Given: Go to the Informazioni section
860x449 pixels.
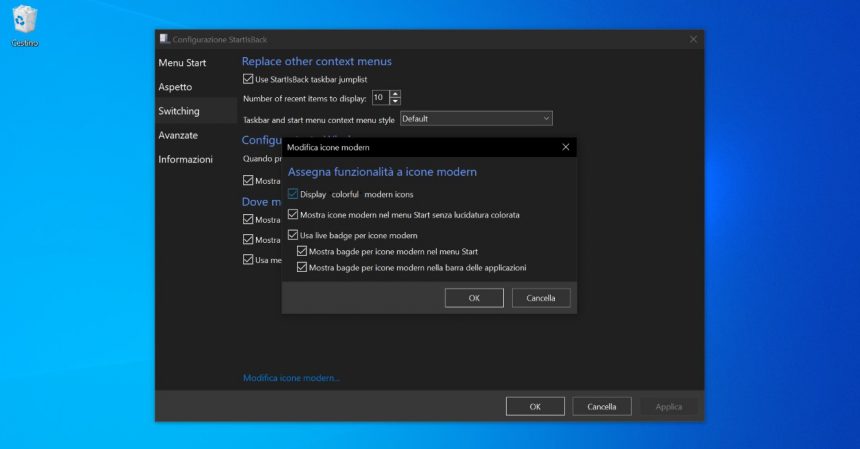Looking at the screenshot, I should pyautogui.click(x=185, y=160).
